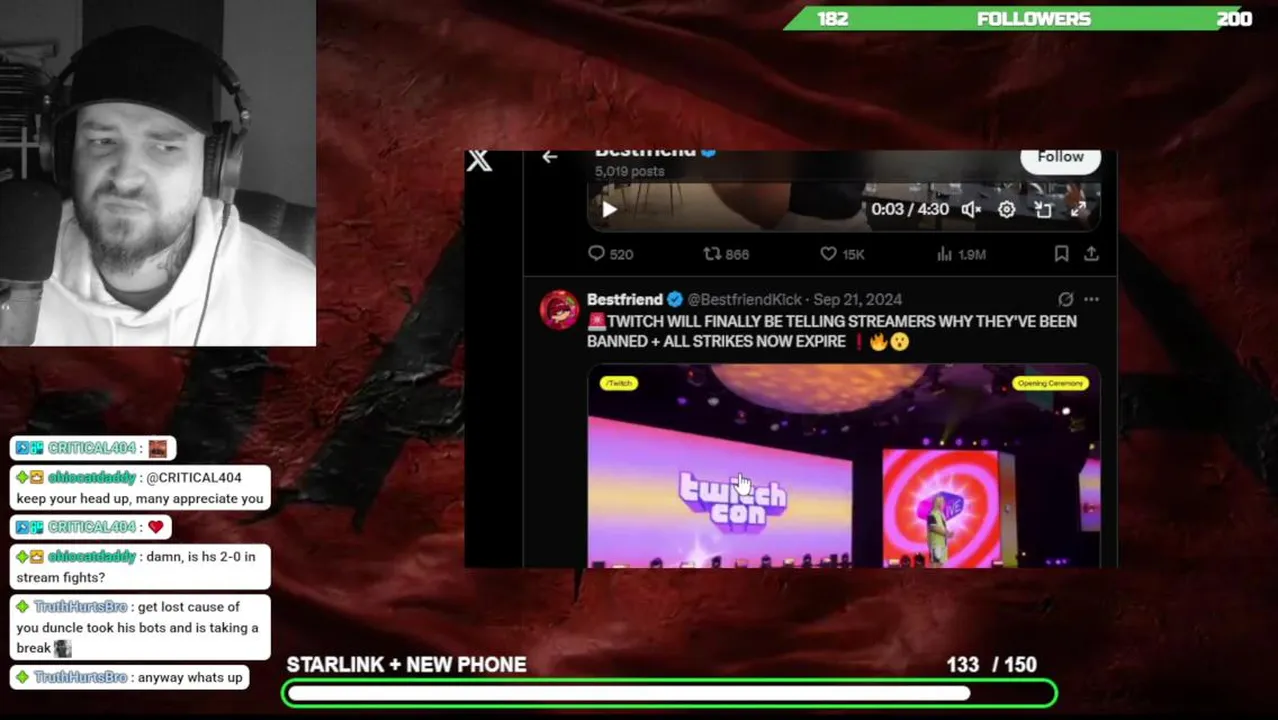Select chat message 'anyway whats up'
Viewport: 1278px width, 720px height.
coord(130,677)
